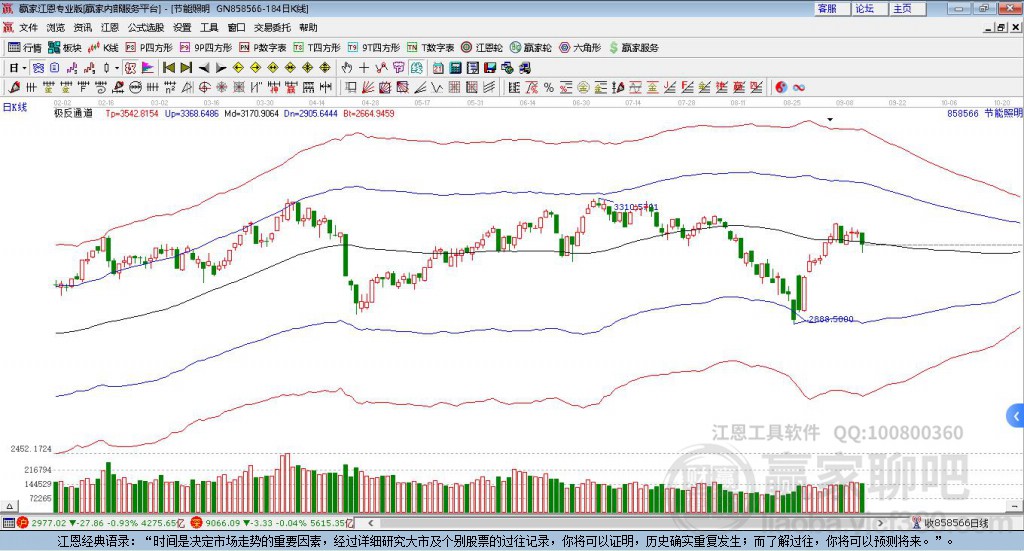The height and width of the screenshot is (551, 1024).
Task: Select the spiral drawing tool
Action: pos(101,87)
